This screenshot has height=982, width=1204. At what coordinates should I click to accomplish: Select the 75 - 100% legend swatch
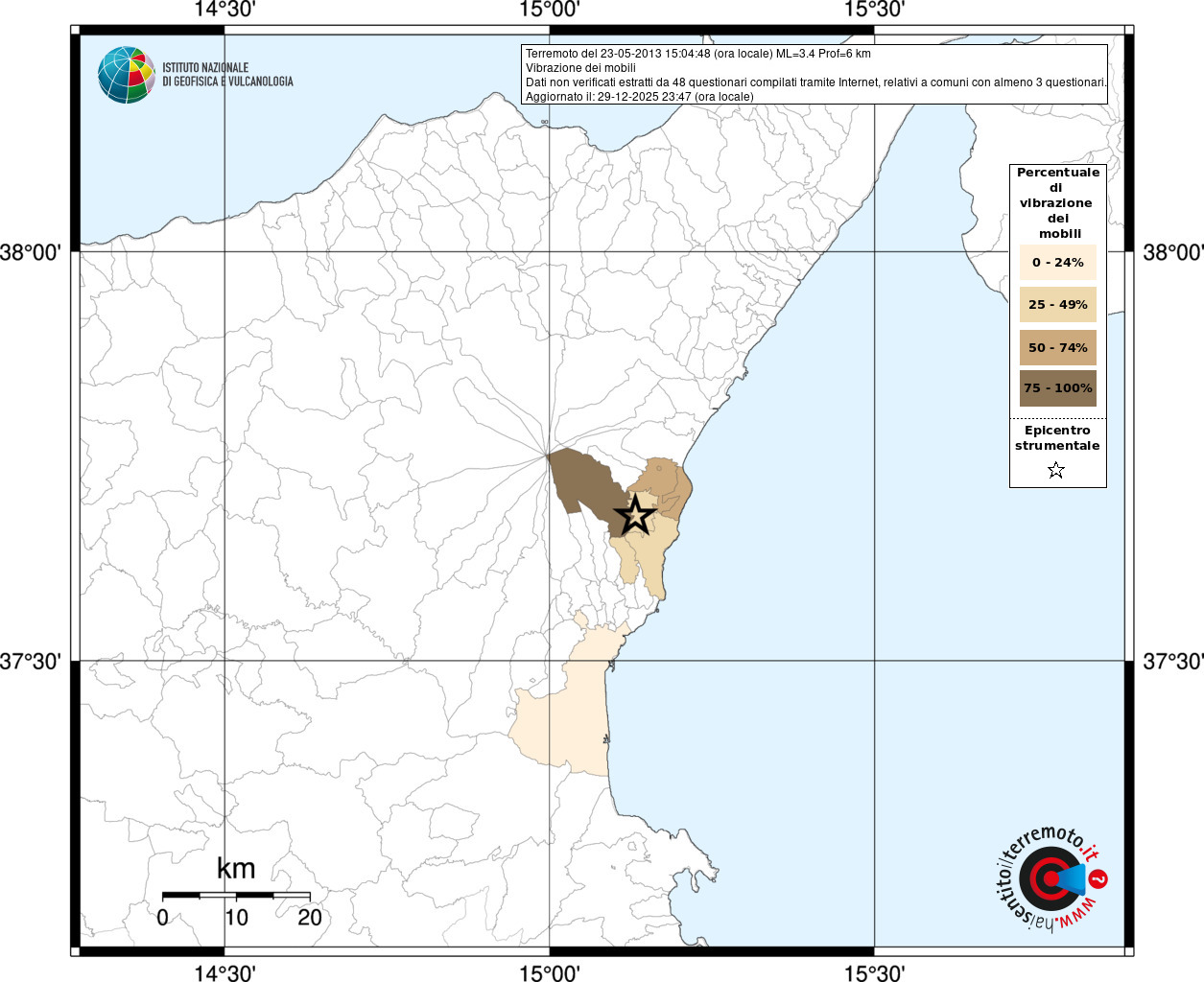click(x=1058, y=388)
